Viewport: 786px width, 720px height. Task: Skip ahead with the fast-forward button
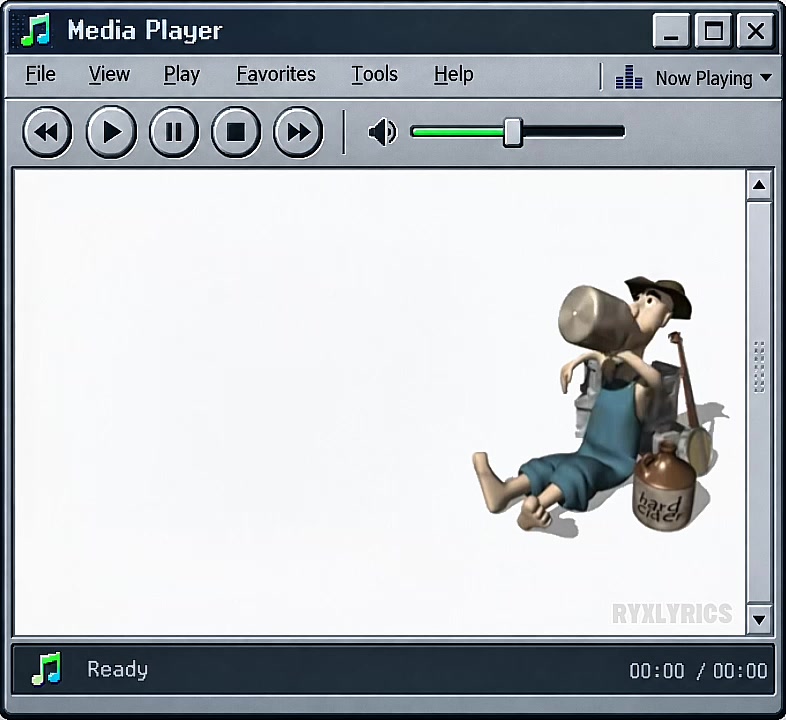298,132
